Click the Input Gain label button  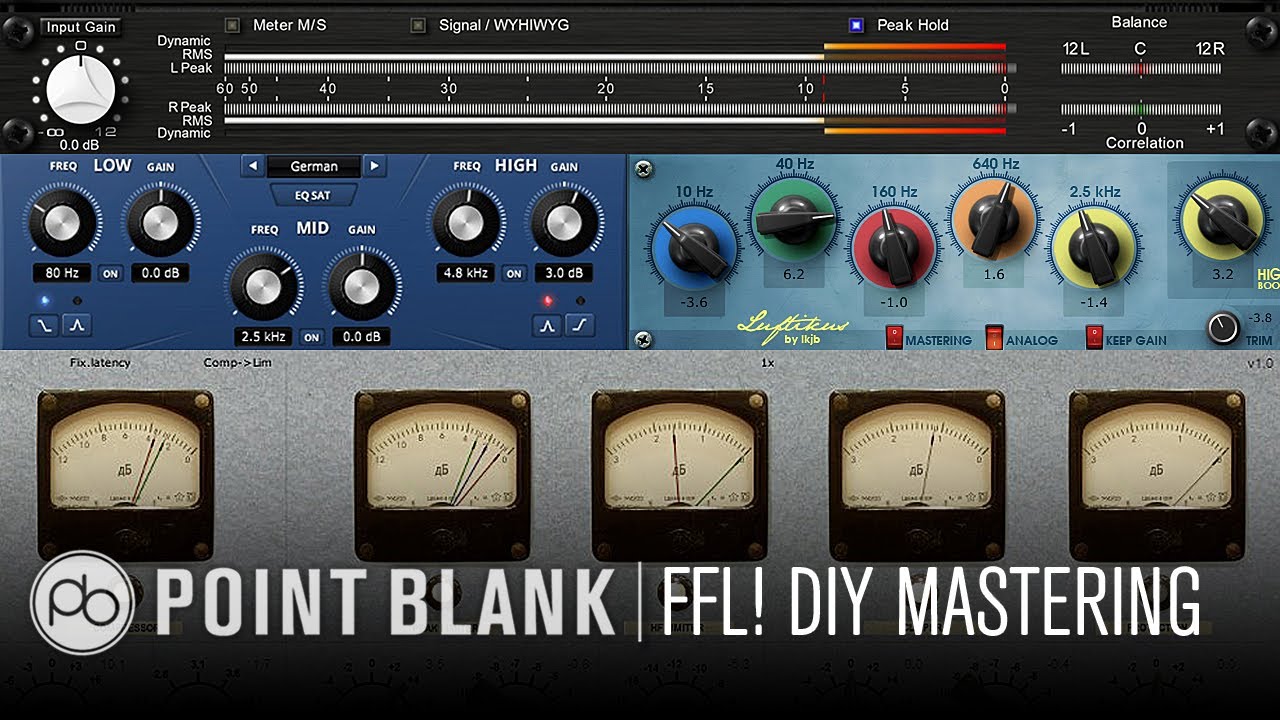point(81,27)
